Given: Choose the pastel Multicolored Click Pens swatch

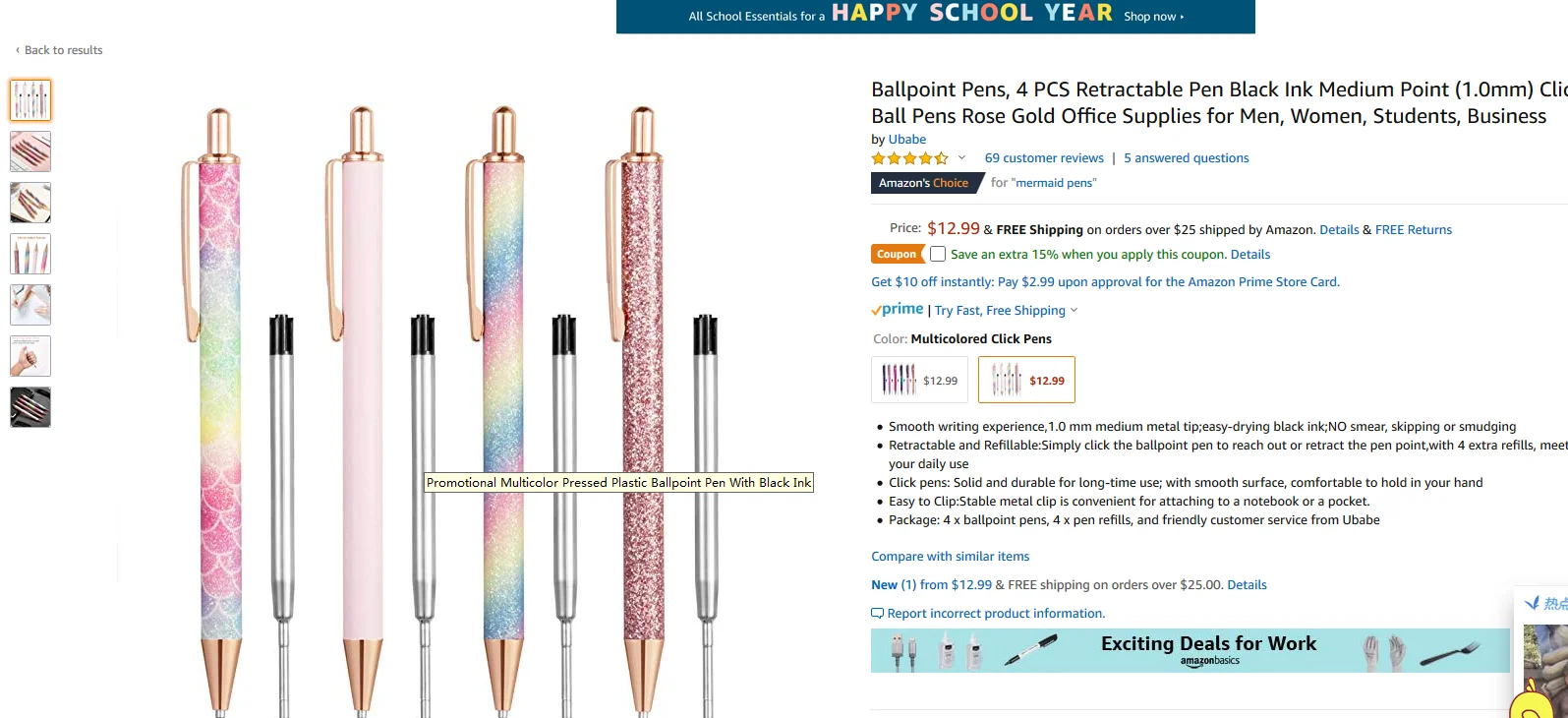Looking at the screenshot, I should click(1026, 380).
